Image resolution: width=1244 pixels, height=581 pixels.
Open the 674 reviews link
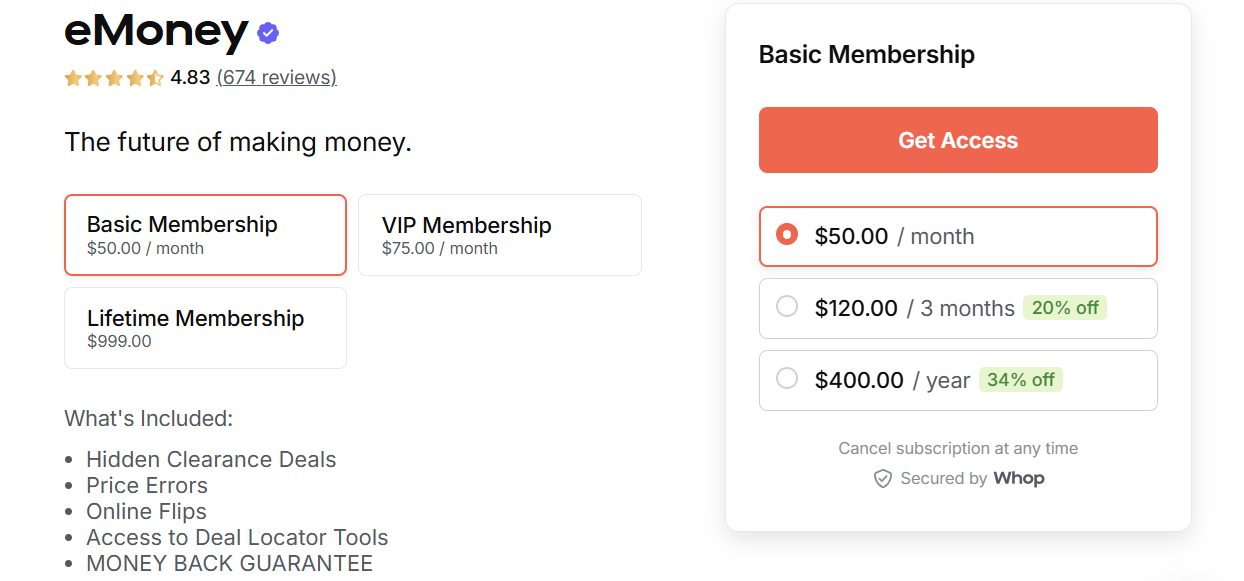pos(276,77)
